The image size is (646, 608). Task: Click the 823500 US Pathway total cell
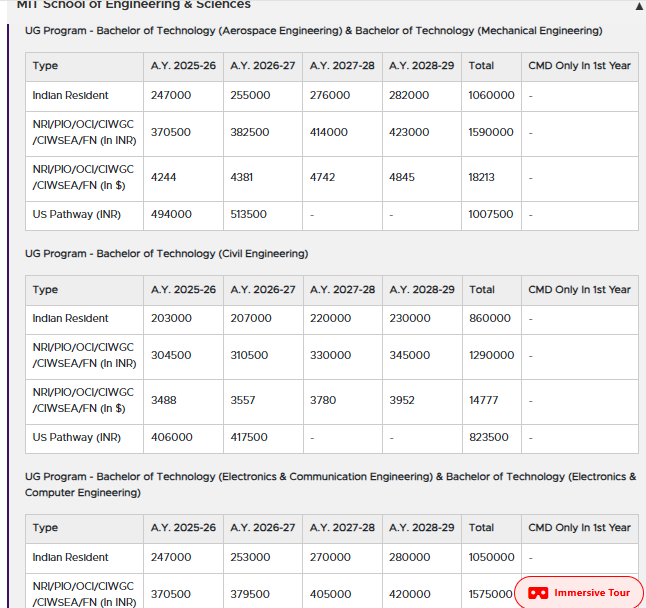pos(488,437)
